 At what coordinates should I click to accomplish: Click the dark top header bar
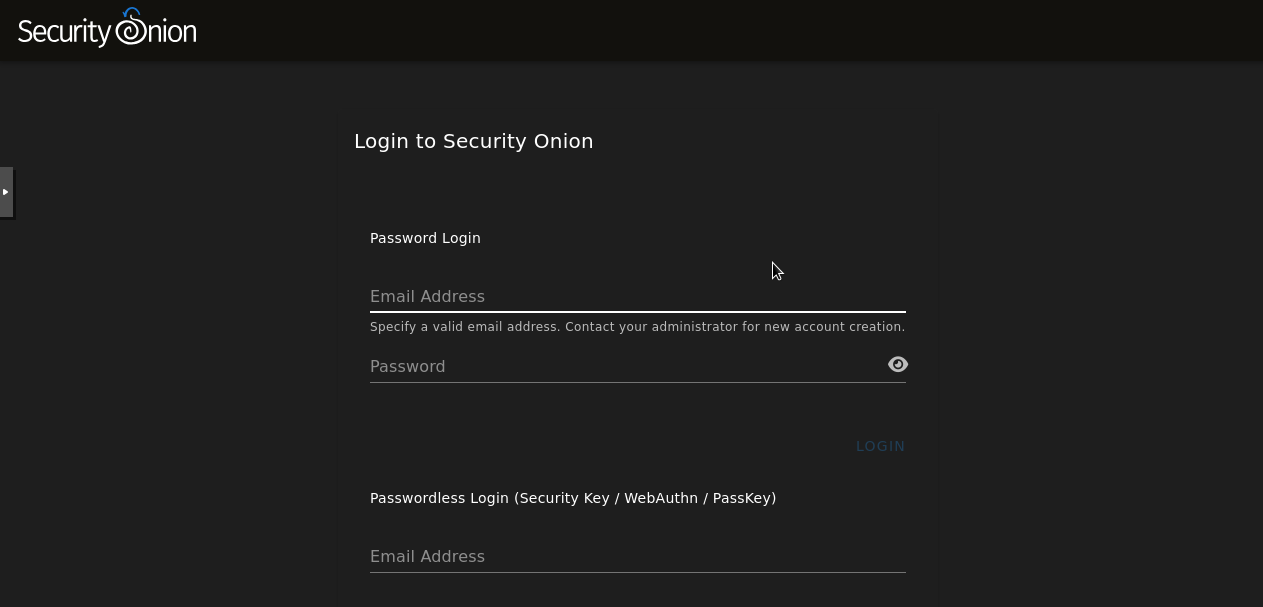coord(631,30)
